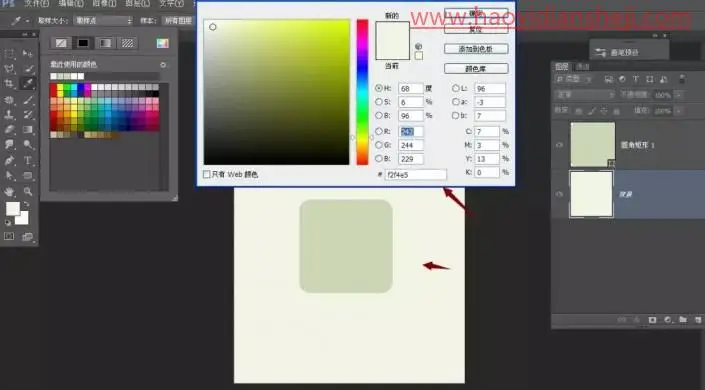705x390 pixels.
Task: Select the S saturation radio button
Action: (x=379, y=102)
